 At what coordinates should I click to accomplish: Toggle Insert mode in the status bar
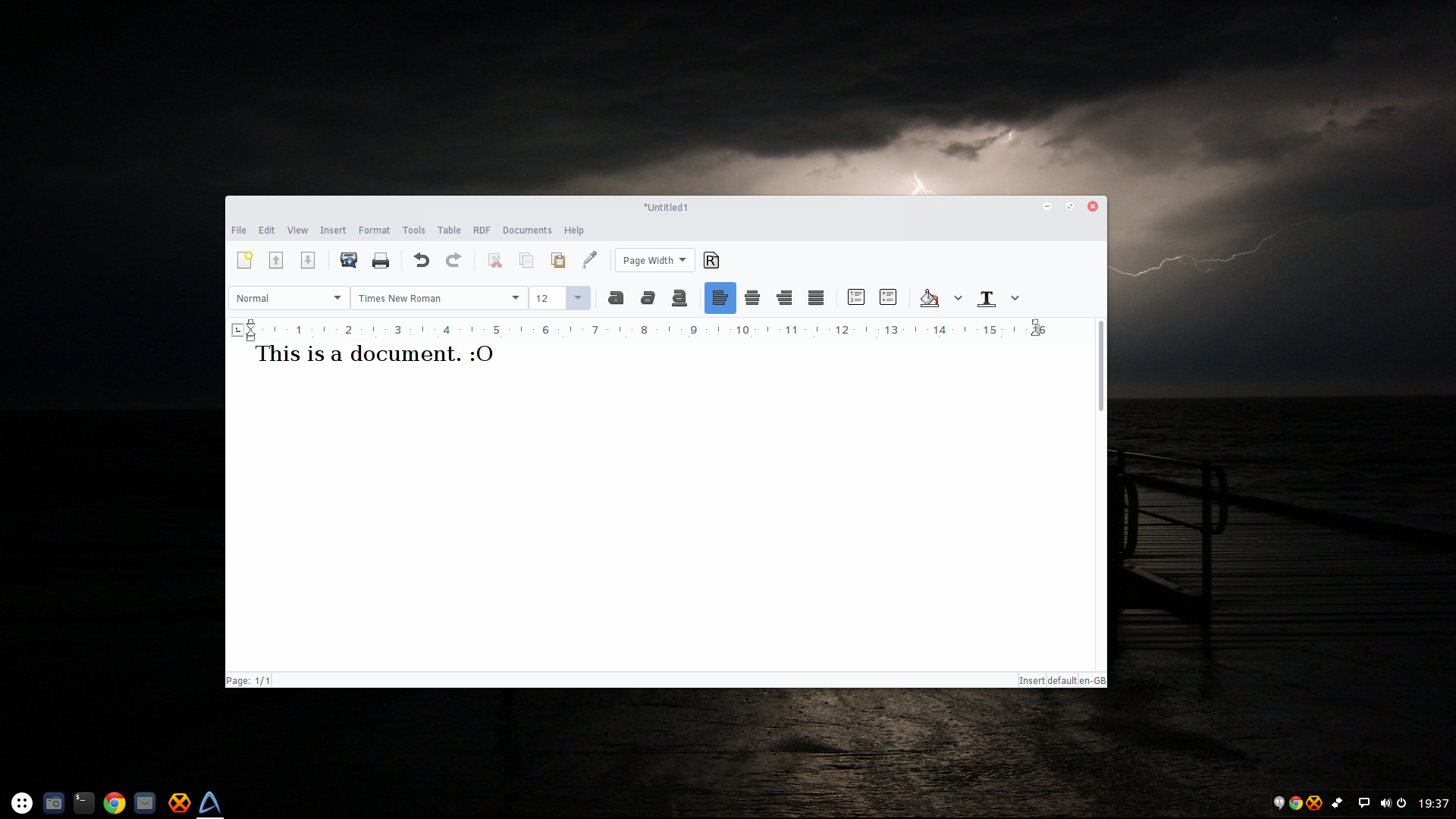[x=1031, y=680]
